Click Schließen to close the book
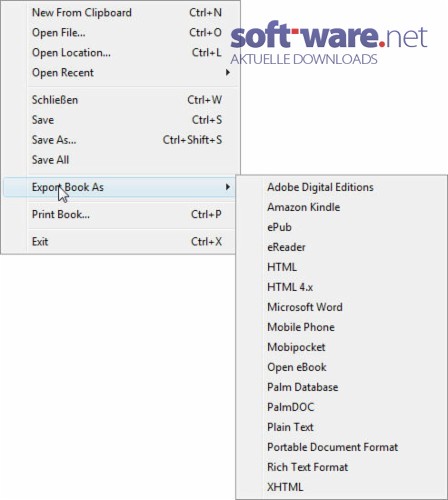 [x=120, y=100]
